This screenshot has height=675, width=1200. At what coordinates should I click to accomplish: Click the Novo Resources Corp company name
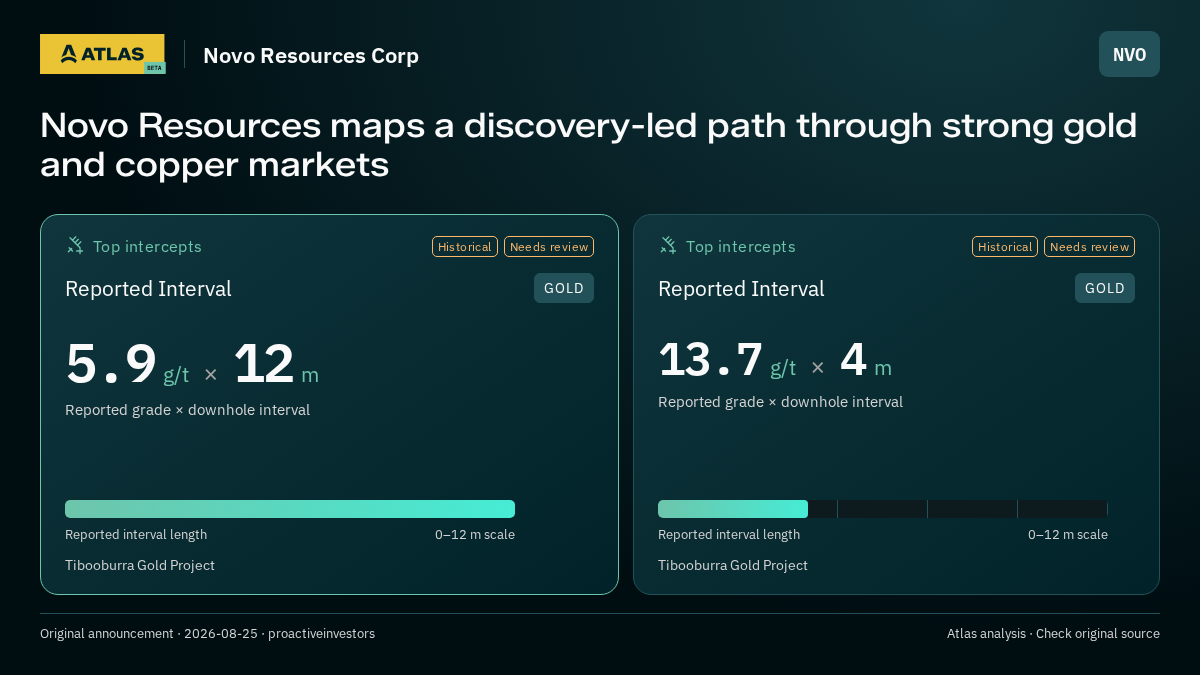(x=311, y=55)
